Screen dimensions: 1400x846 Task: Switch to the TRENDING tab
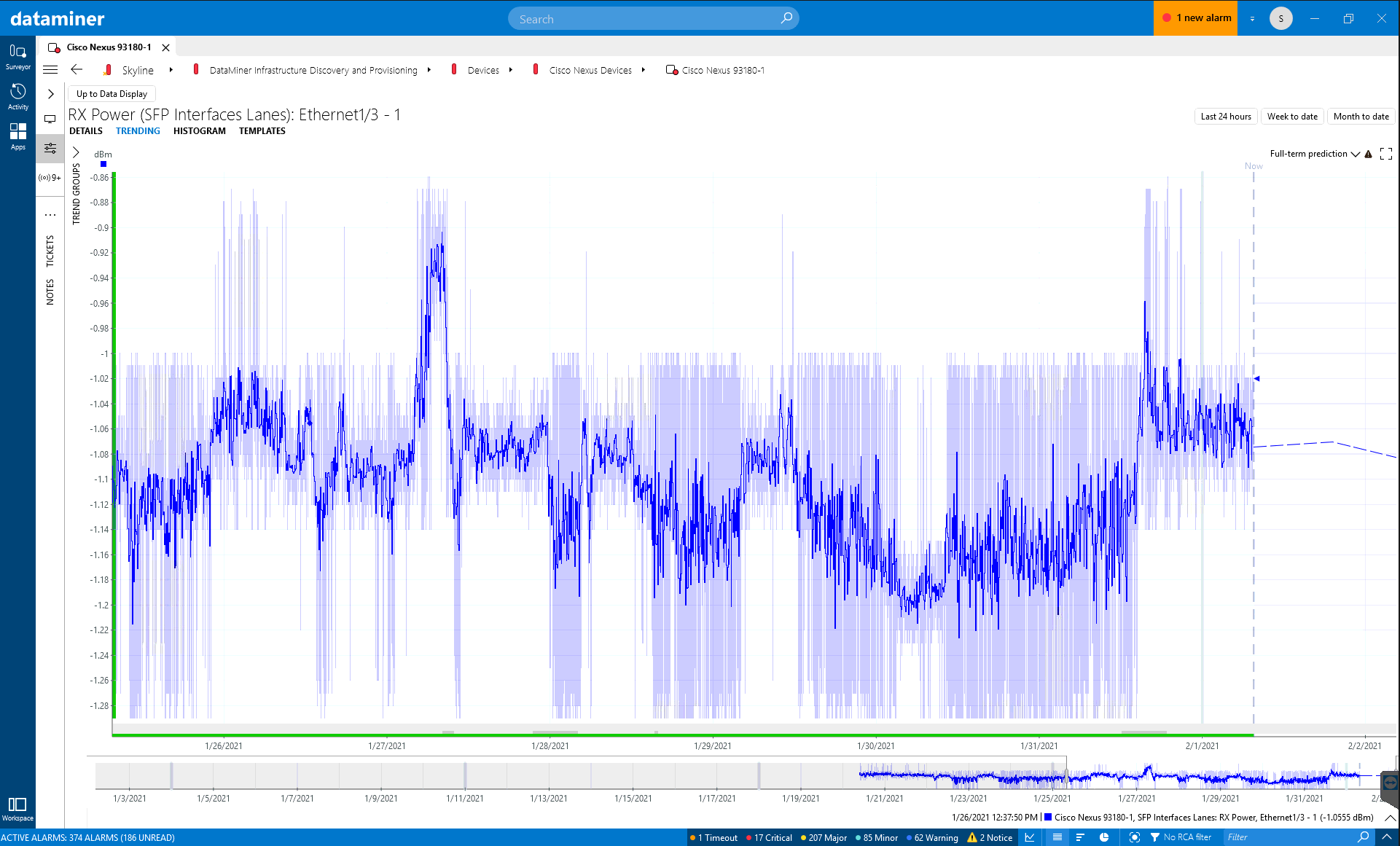coord(138,131)
